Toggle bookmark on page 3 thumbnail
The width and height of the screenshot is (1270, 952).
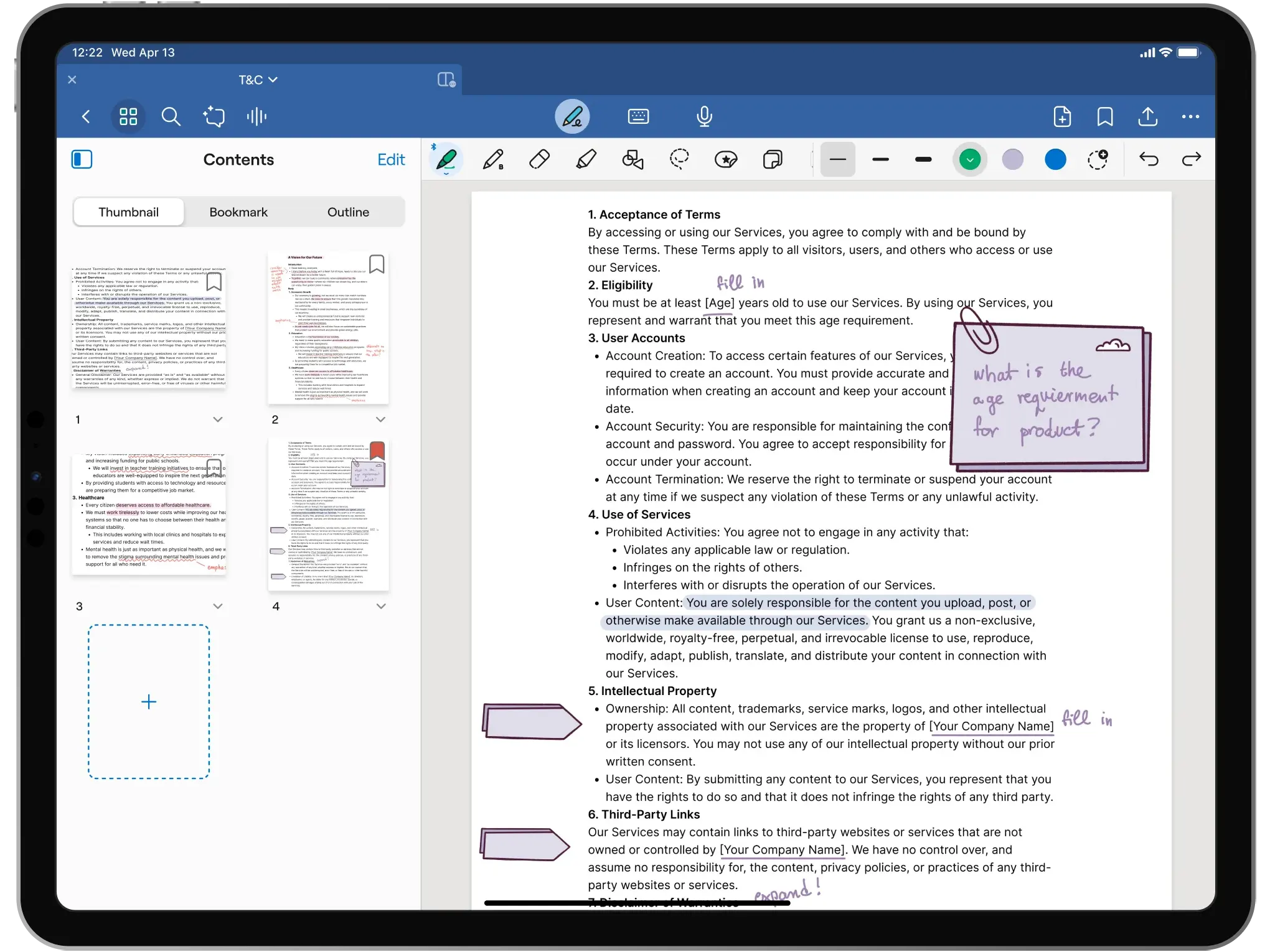tap(214, 468)
